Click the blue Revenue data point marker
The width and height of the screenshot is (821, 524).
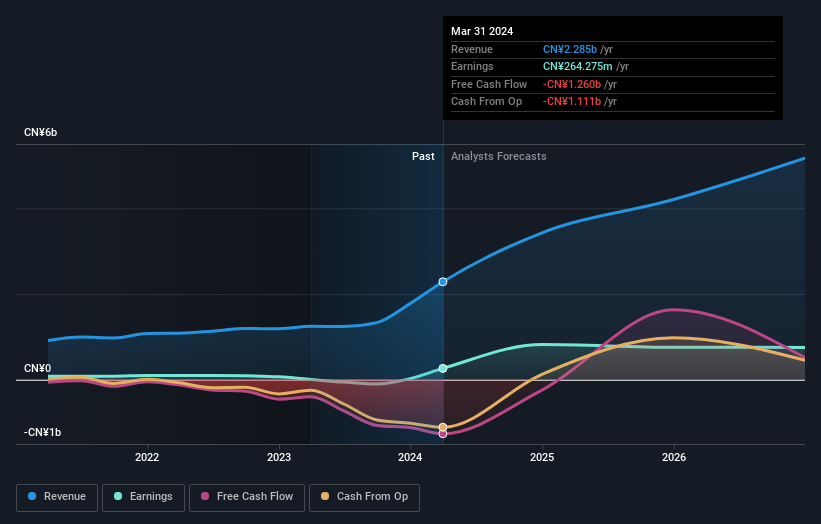(x=443, y=282)
